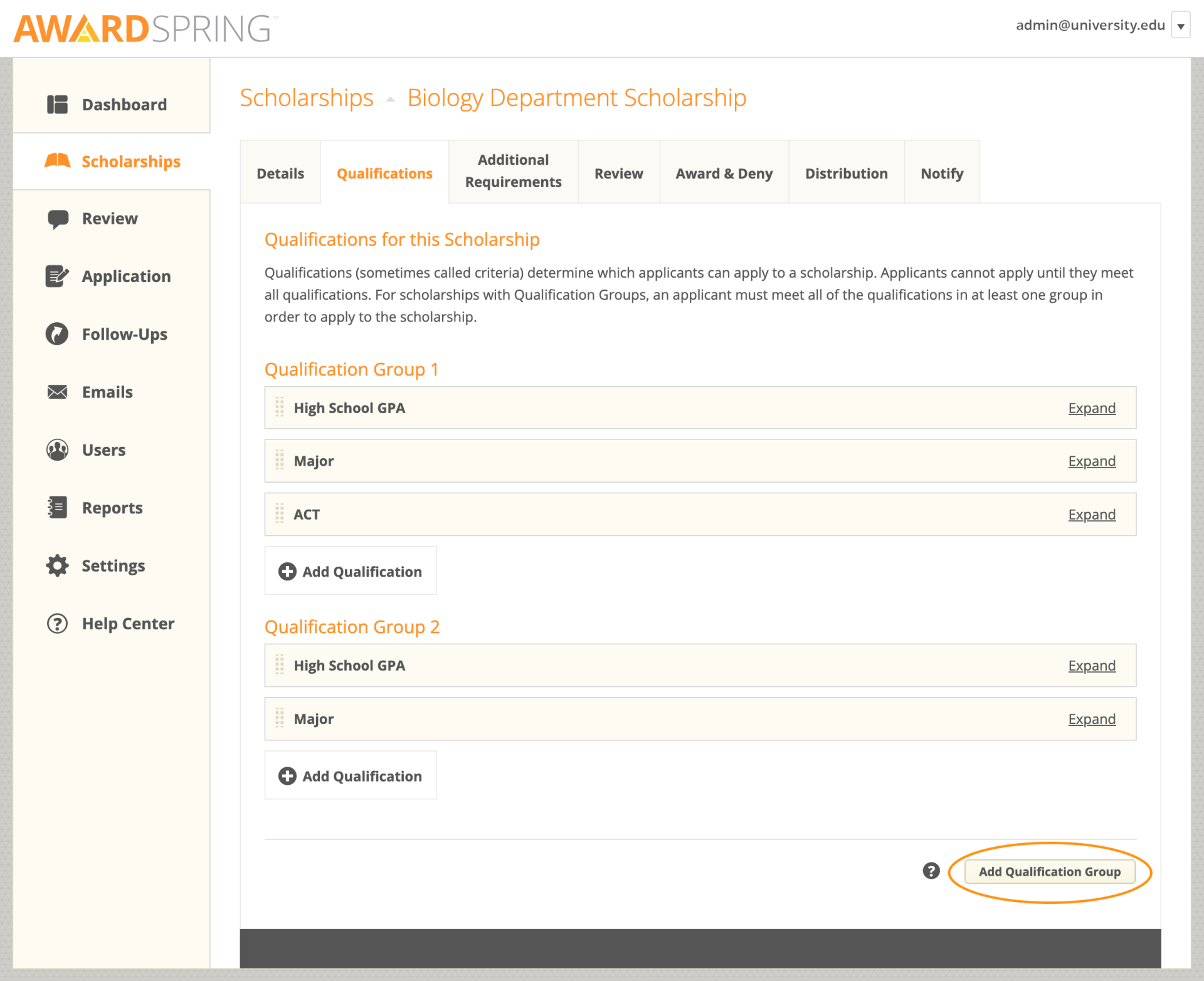The image size is (1204, 981).
Task: Expand High School GPA in Qualification Group 2
Action: pos(1091,665)
